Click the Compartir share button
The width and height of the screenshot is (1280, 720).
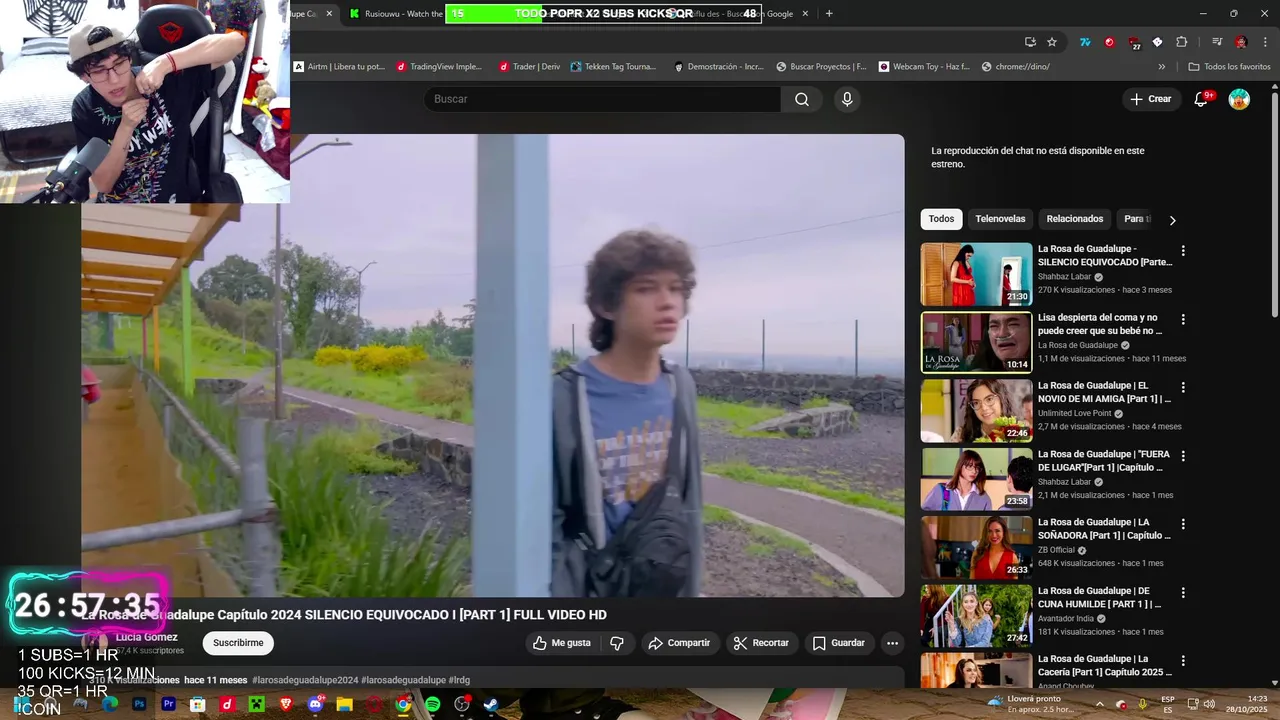click(x=679, y=643)
